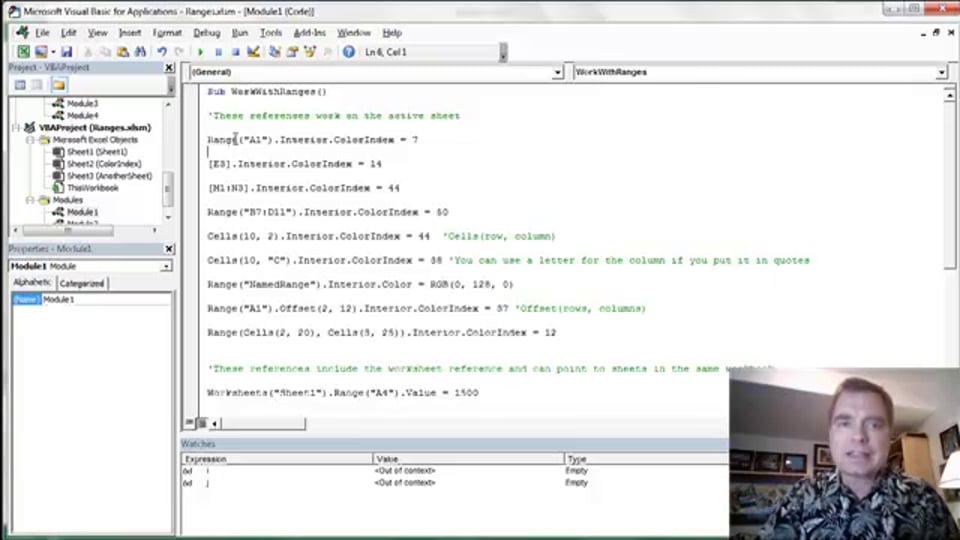Image resolution: width=960 pixels, height=540 pixels.
Task: Click View Object icon in Project panel
Action: pos(37,85)
